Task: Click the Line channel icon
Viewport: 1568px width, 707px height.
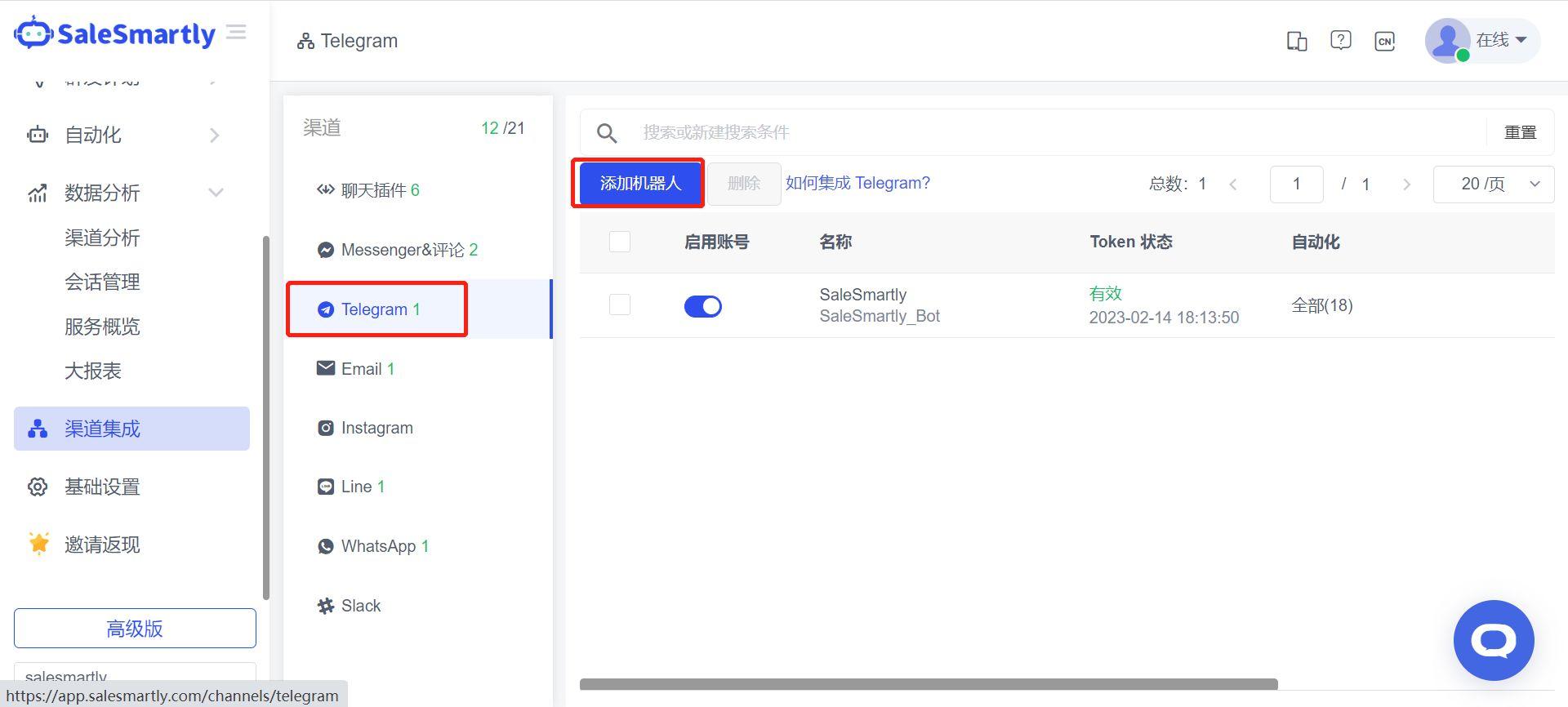Action: pyautogui.click(x=325, y=487)
